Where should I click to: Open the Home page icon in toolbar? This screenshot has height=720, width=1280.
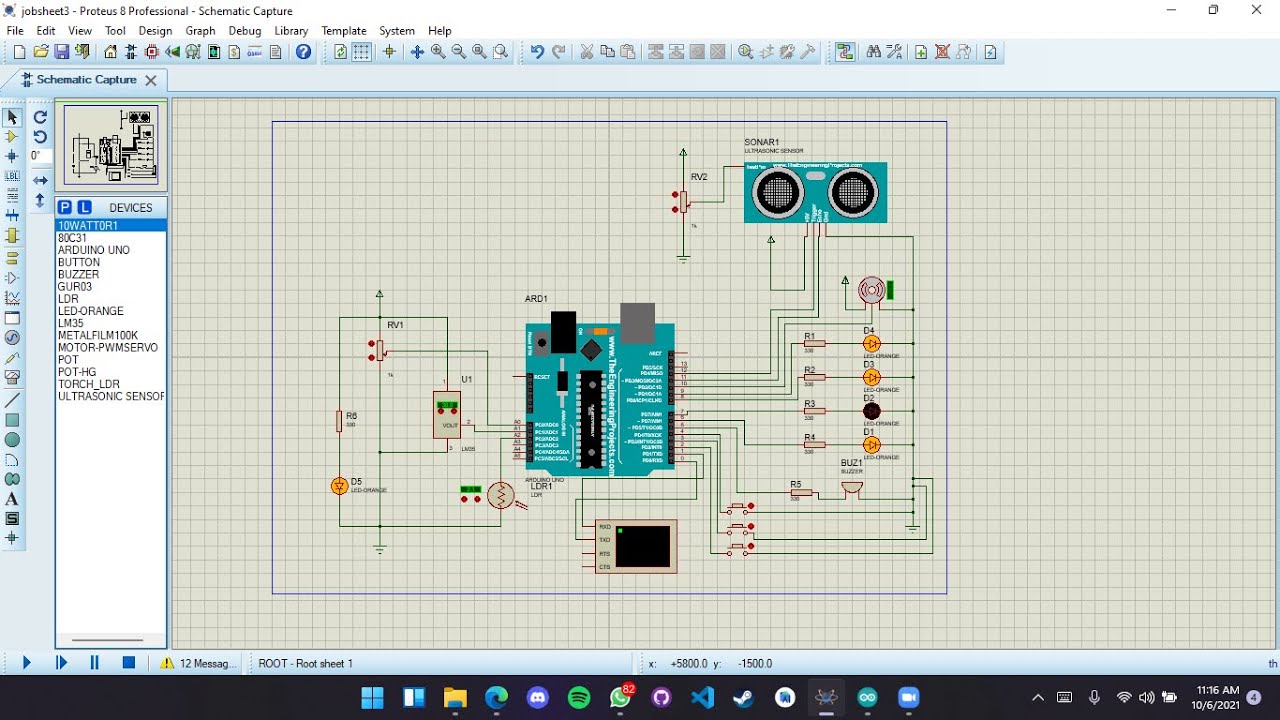[x=111, y=52]
